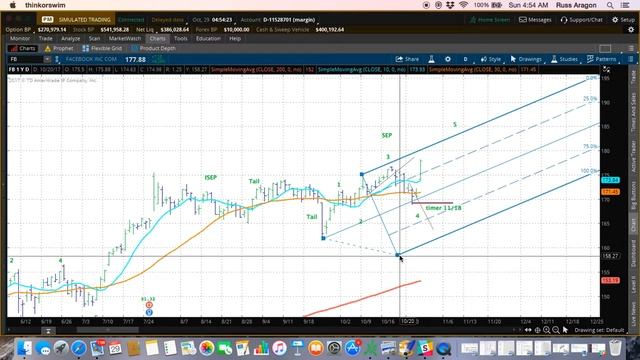640x360 pixels.
Task: Click the Style palette icon
Action: [x=484, y=59]
